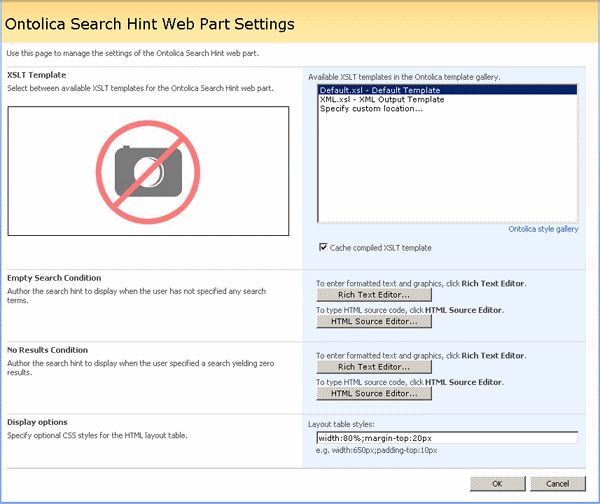Click the missing template preview image

point(148,171)
